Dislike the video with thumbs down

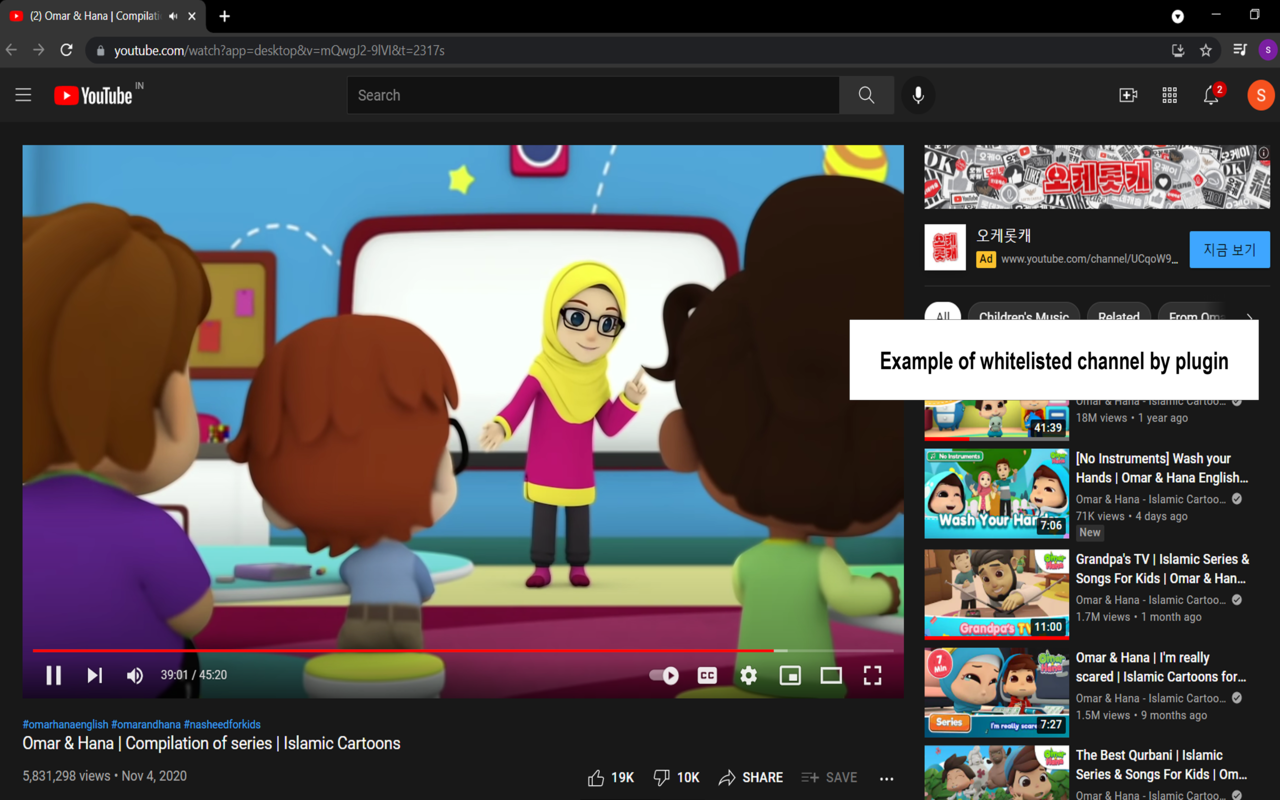pos(676,777)
